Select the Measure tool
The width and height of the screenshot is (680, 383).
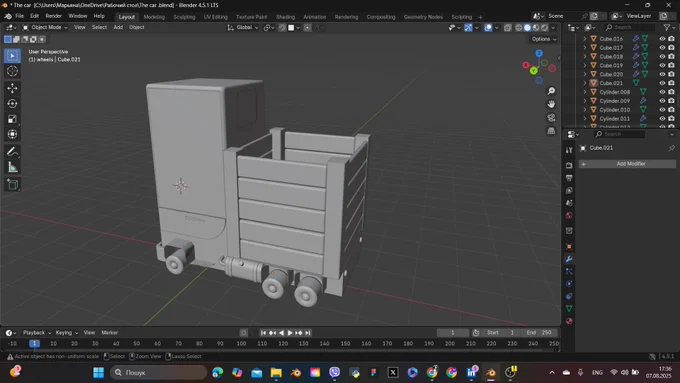[x=12, y=167]
